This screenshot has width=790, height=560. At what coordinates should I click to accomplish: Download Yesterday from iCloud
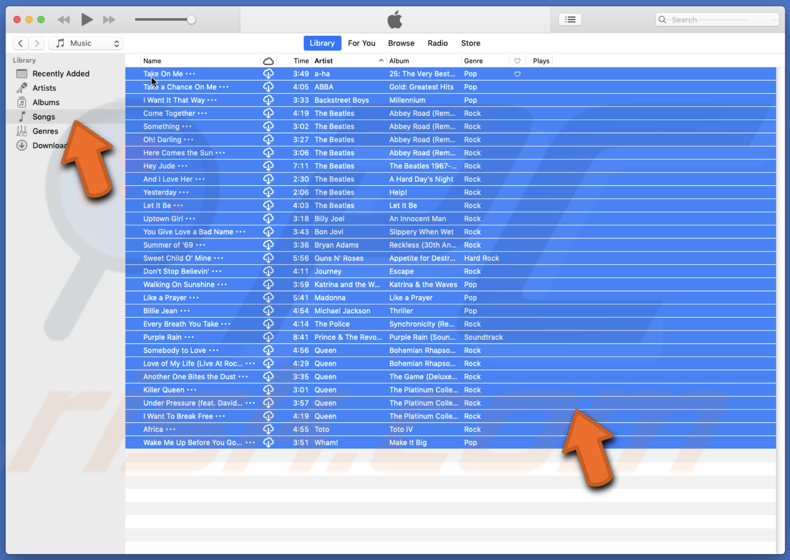click(268, 193)
